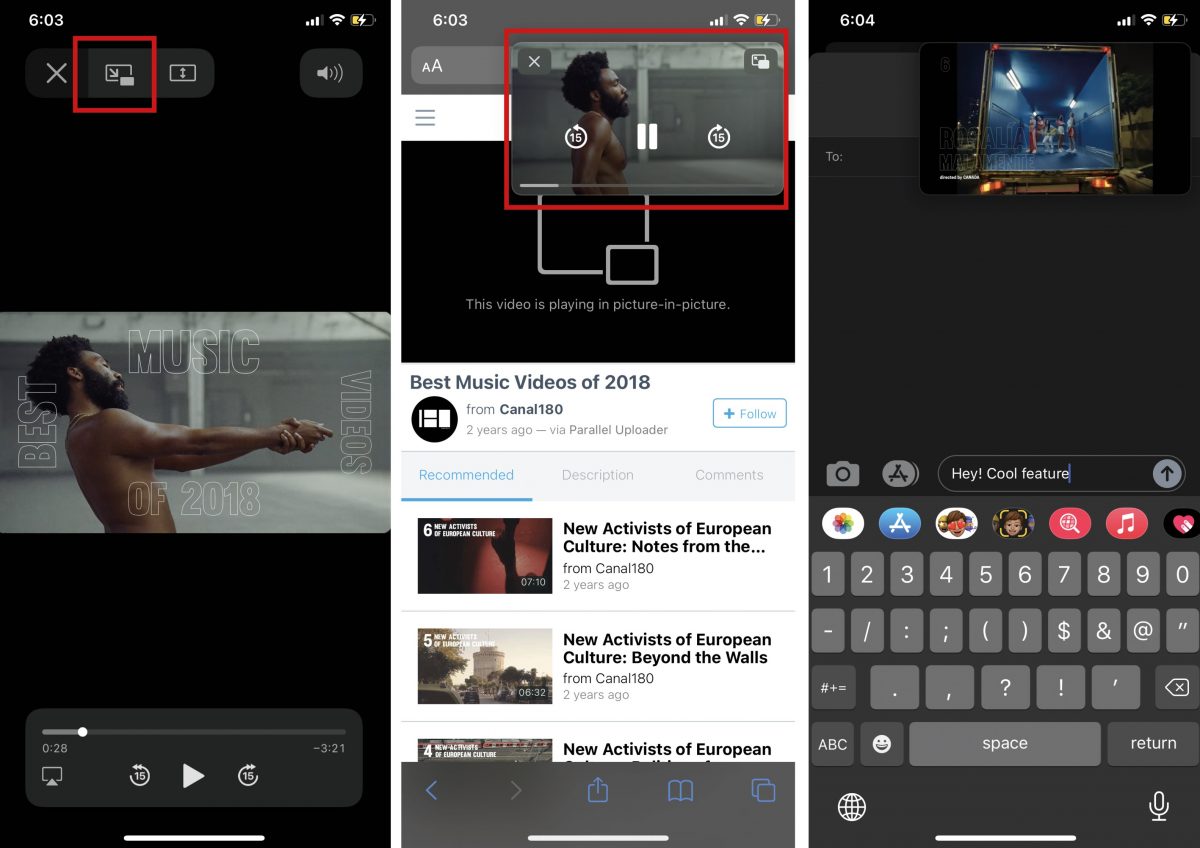Send the message with the arrow button
This screenshot has width=1200, height=848.
1166,473
